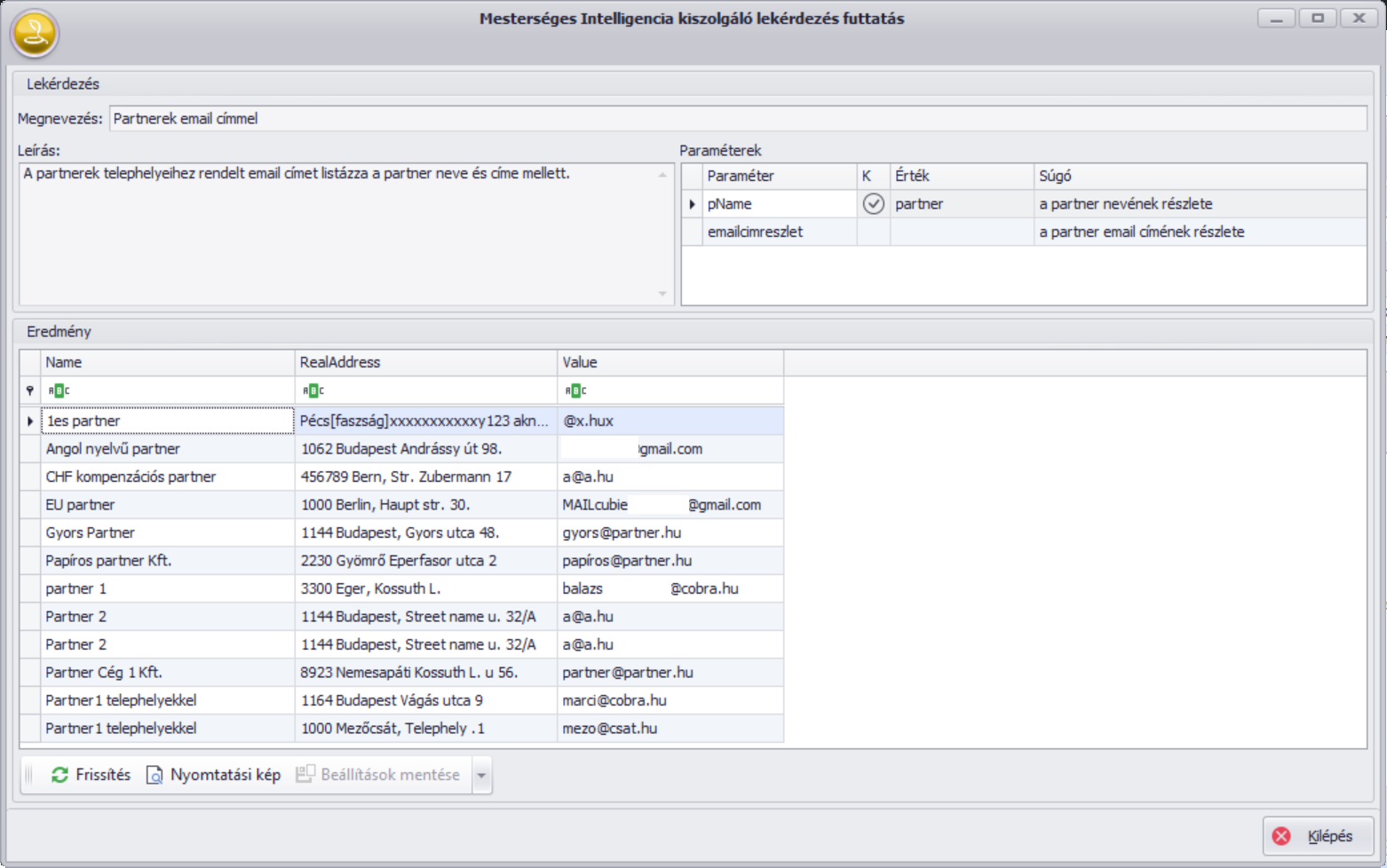Open the toolbar overflow dropdown arrow
The image size is (1387, 868).
click(x=481, y=775)
